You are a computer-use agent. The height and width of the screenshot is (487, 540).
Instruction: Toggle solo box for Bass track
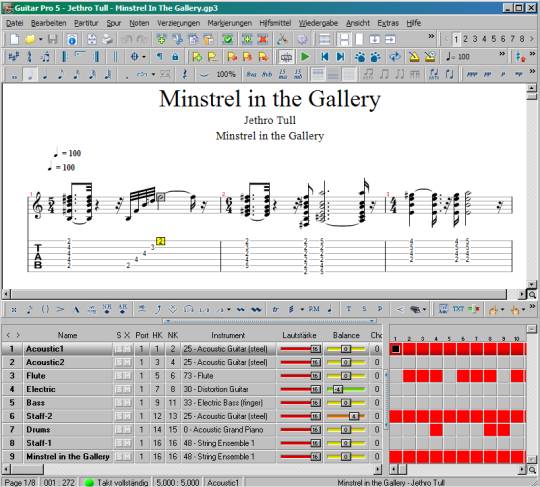[x=119, y=403]
